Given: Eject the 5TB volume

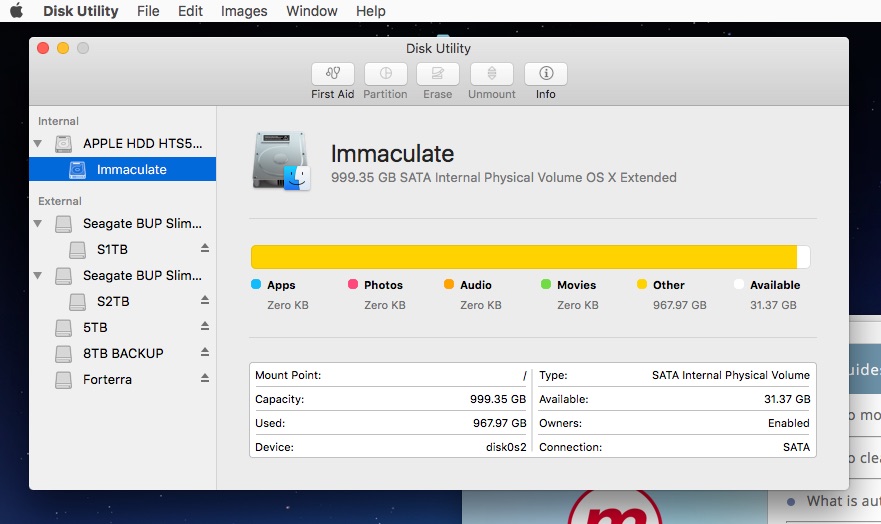Looking at the screenshot, I should [x=205, y=326].
